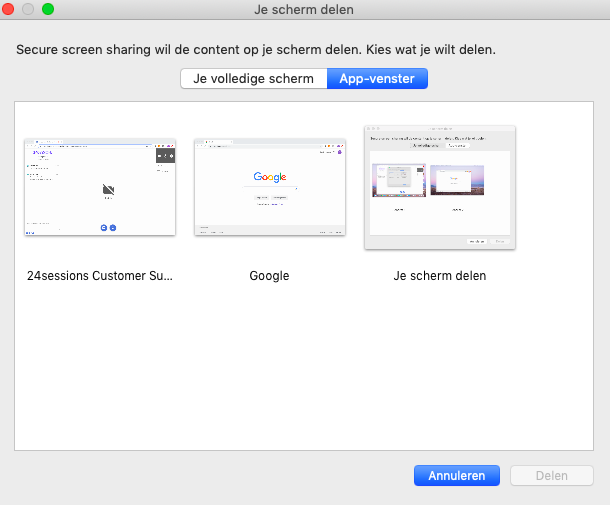Click the Google search bar in preview

point(270,187)
